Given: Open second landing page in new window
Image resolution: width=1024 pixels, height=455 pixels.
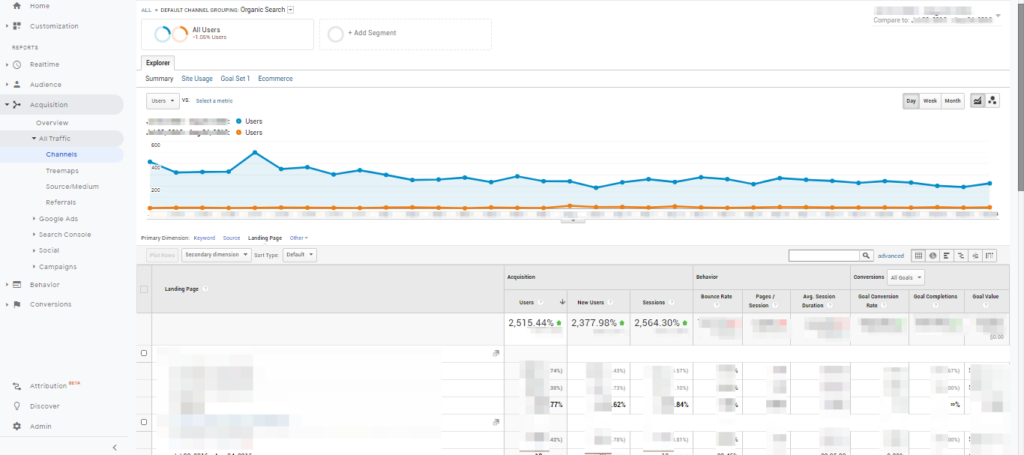Looking at the screenshot, I should [x=496, y=422].
